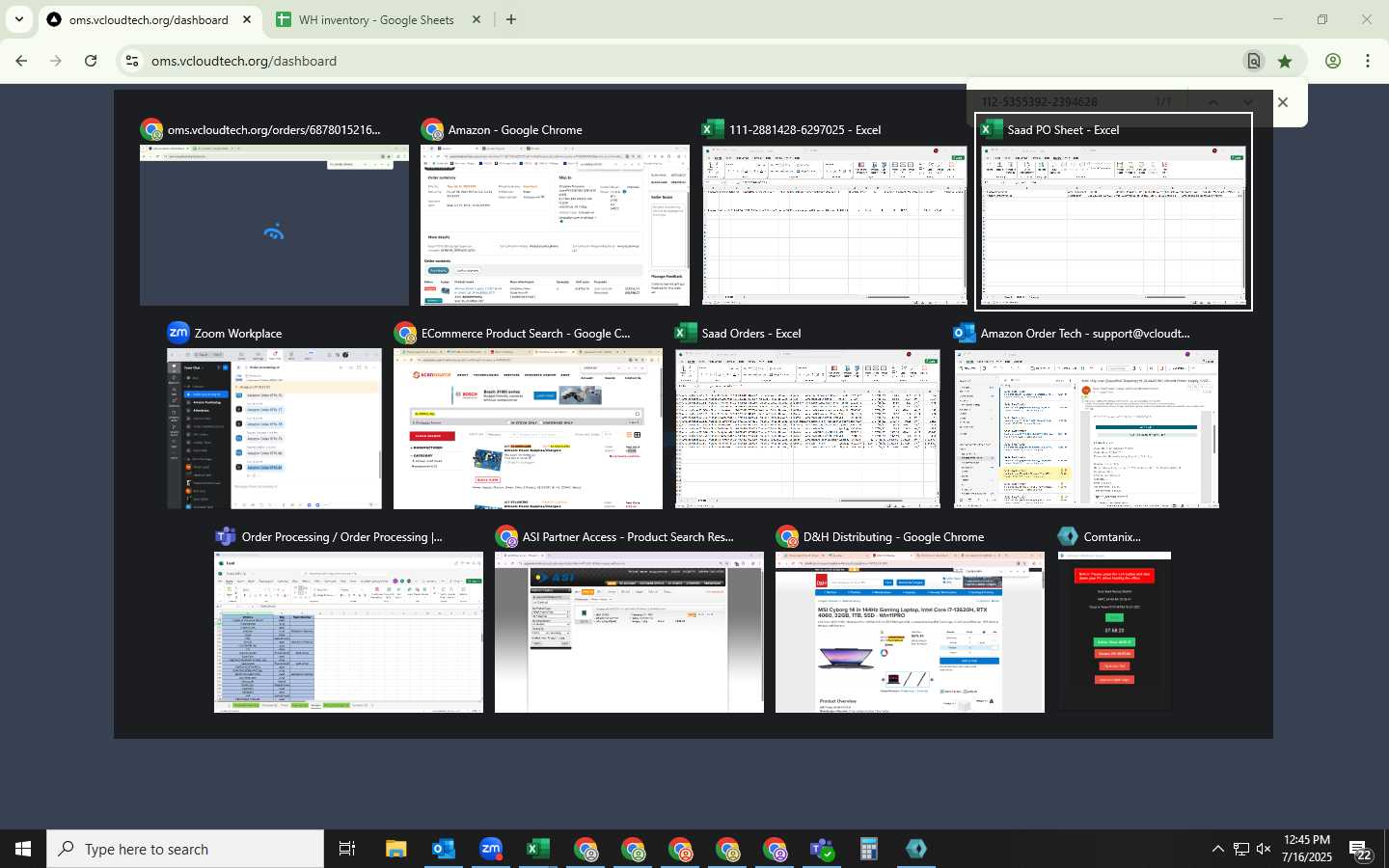Image resolution: width=1389 pixels, height=868 pixels.
Task: Click the muted volume icon in system tray
Action: [1265, 849]
